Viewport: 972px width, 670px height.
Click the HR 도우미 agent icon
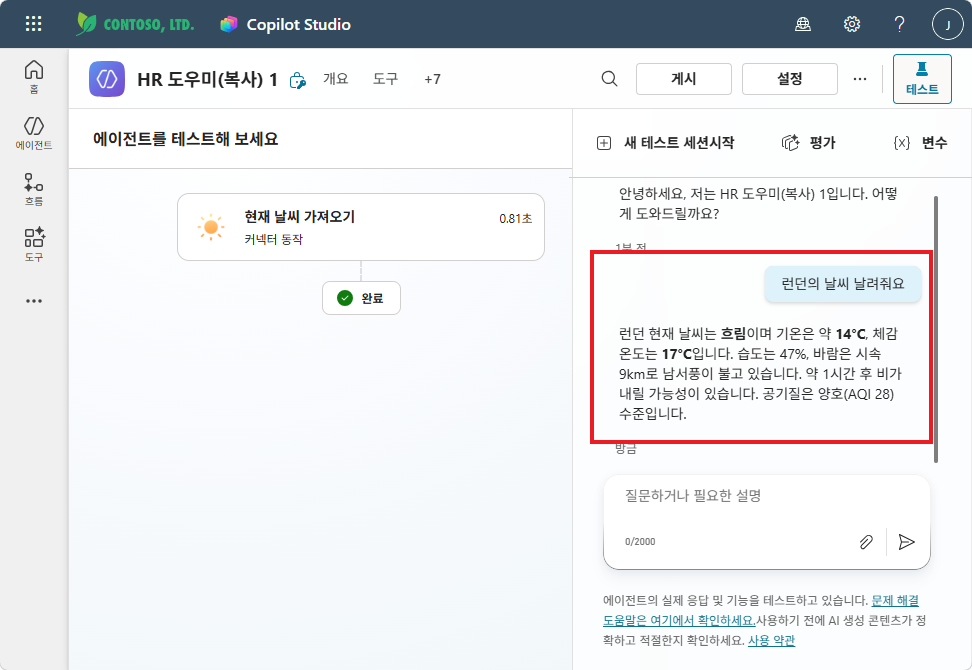tap(107, 79)
